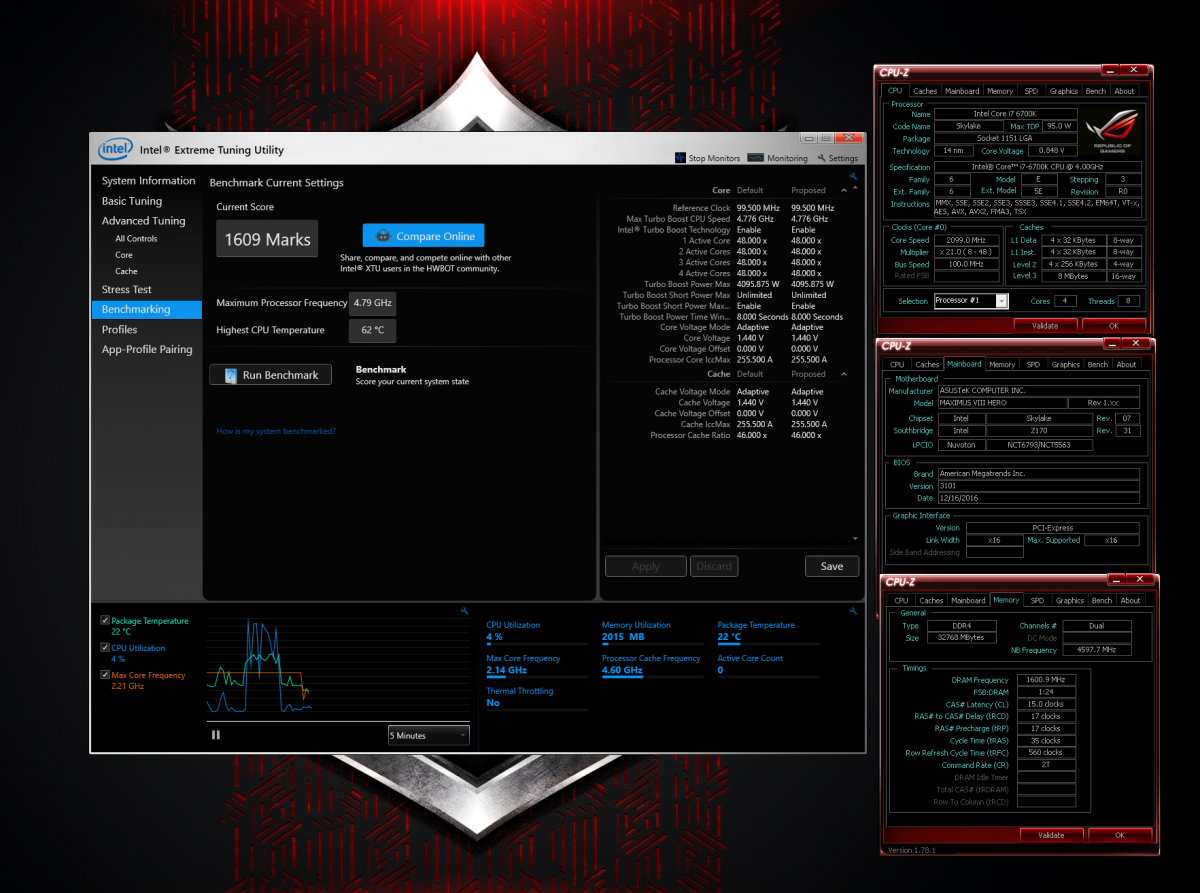Viewport: 1200px width, 893px height.
Task: Click the Stop Monitors waveform icon
Action: [x=680, y=158]
